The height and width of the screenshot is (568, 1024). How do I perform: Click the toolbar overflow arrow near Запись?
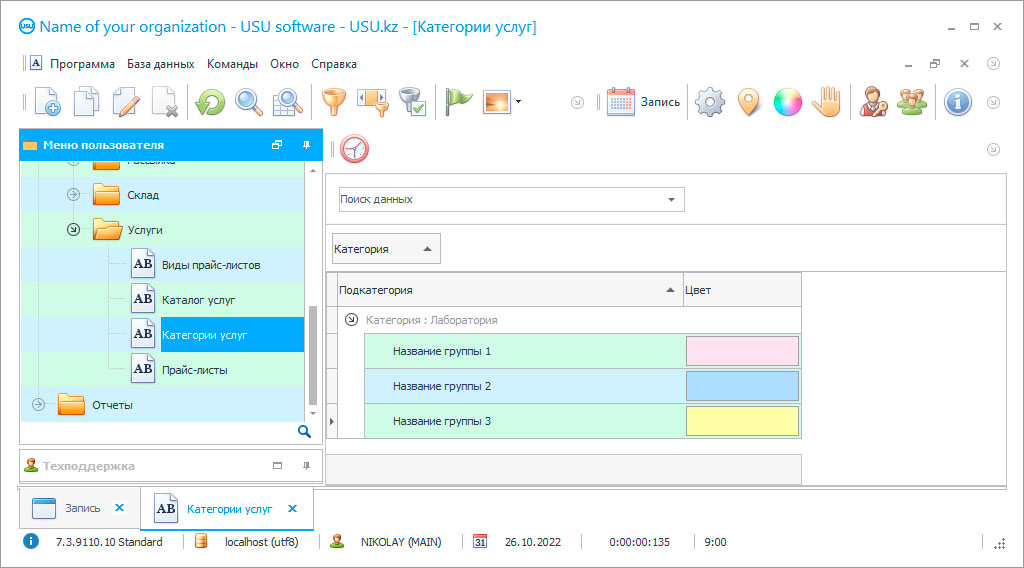pos(577,103)
